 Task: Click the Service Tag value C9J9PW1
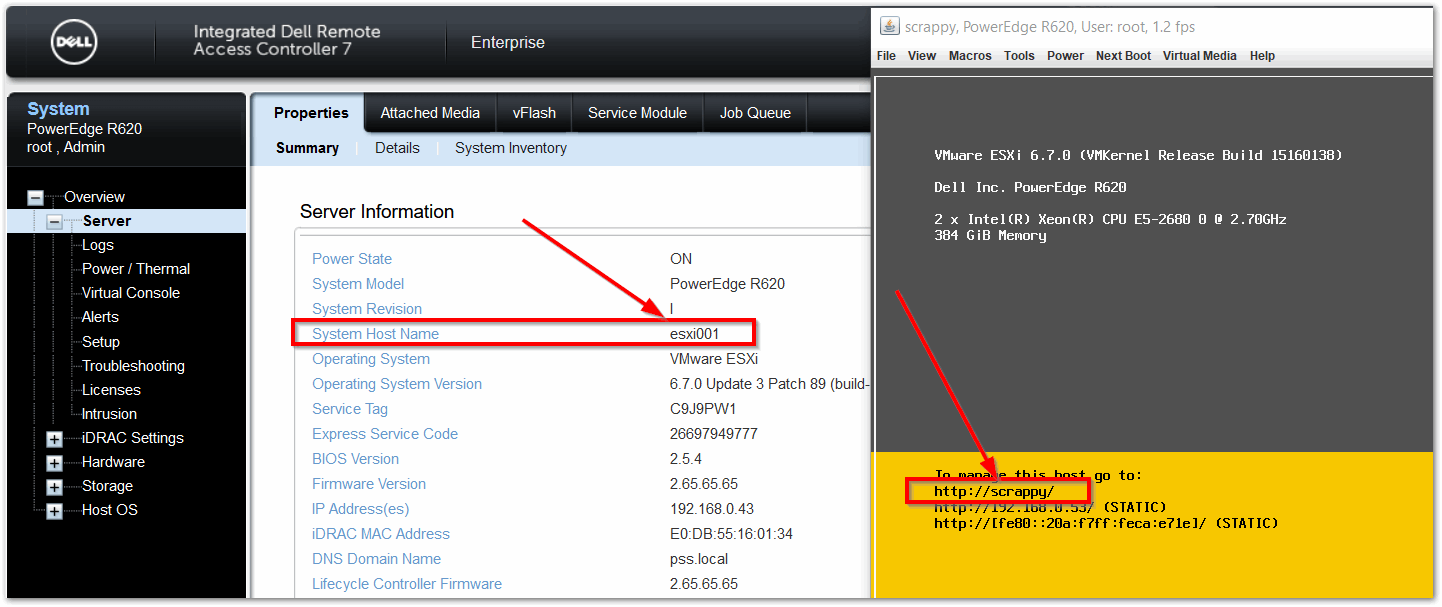[x=703, y=409]
